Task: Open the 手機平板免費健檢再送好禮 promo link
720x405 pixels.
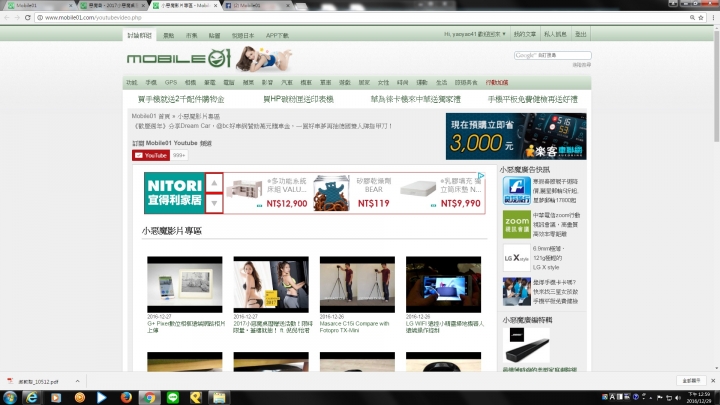Action: [x=533, y=99]
